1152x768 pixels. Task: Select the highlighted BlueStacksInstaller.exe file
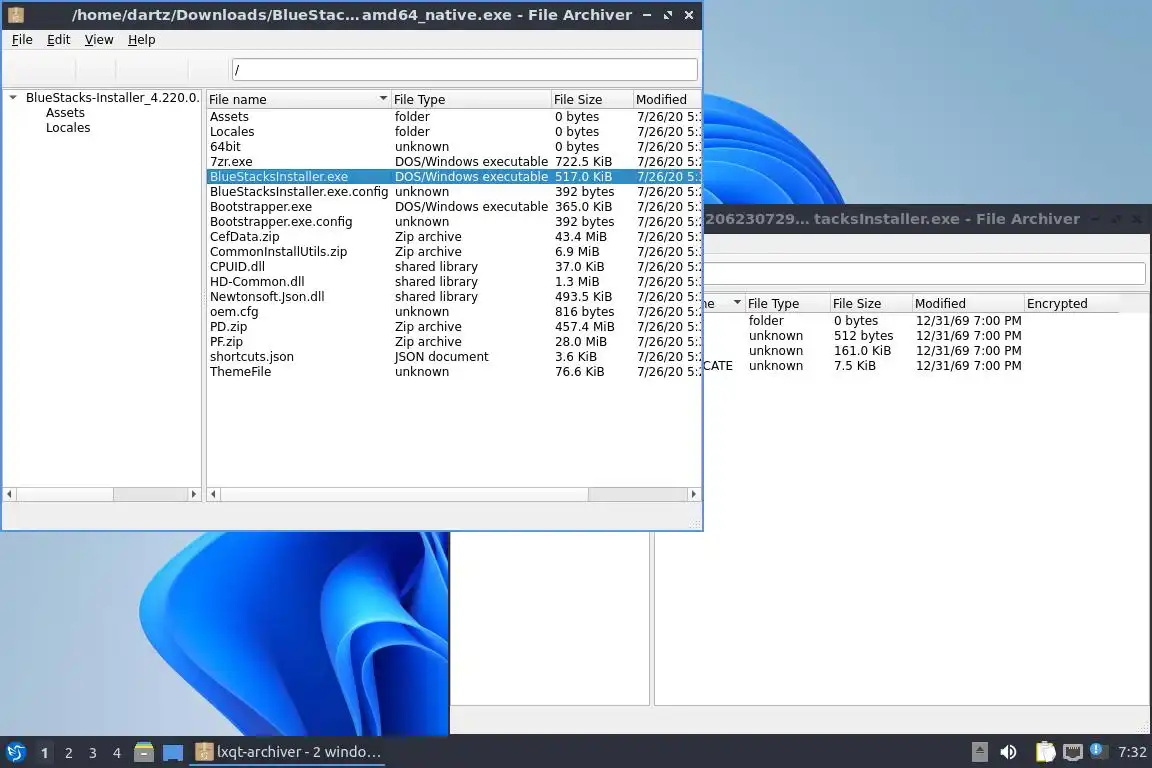[454, 176]
